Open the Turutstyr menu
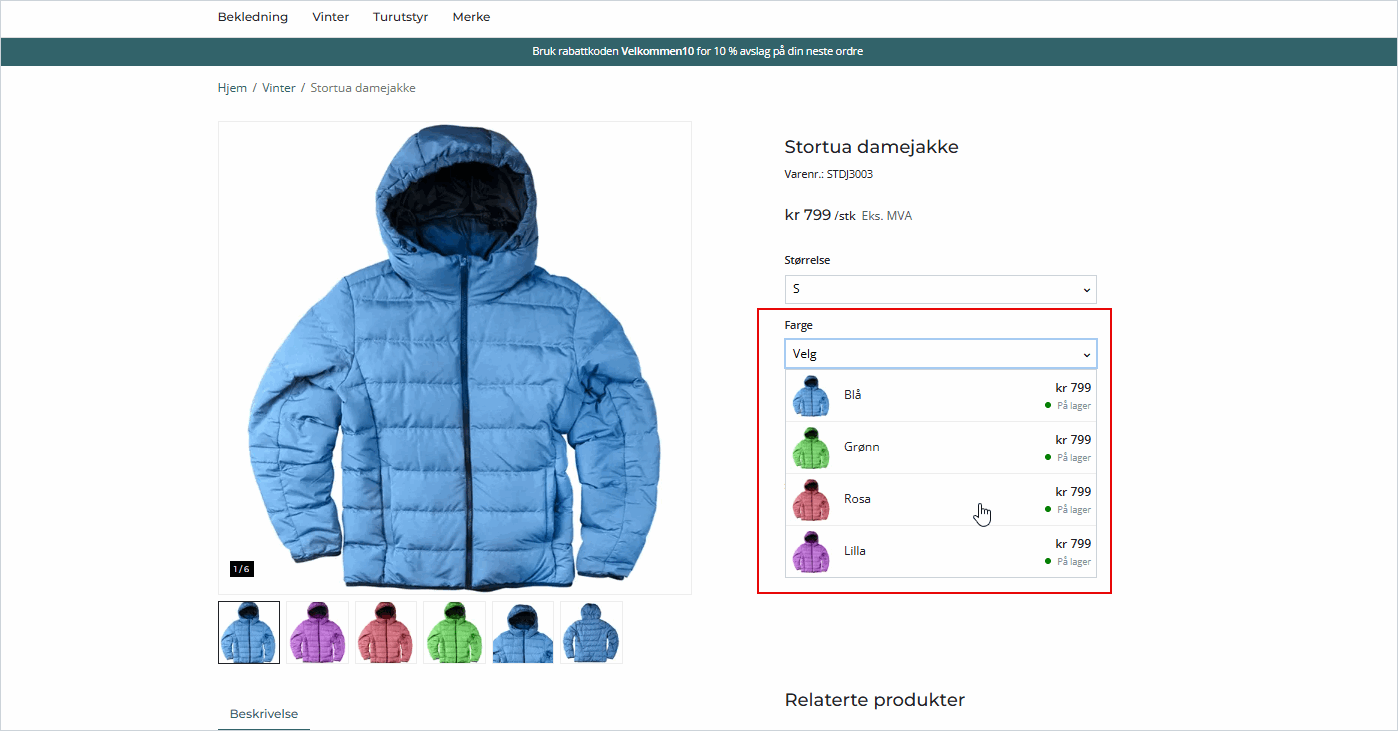Viewport: 1398px width, 731px height. [400, 17]
